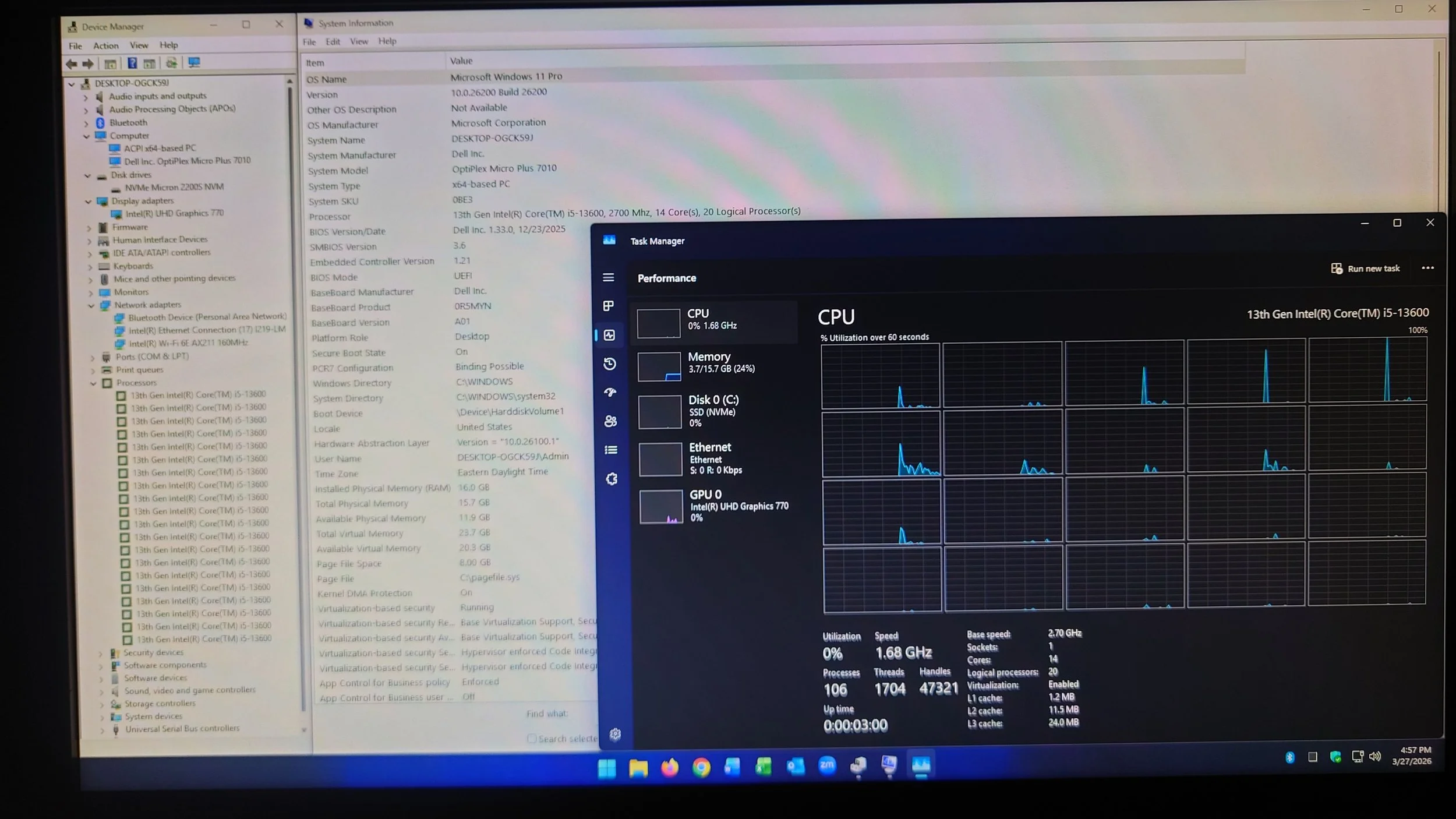Screen dimensions: 1456x819
Task: Select the Performance page icon in Task Manager
Action: pos(609,335)
